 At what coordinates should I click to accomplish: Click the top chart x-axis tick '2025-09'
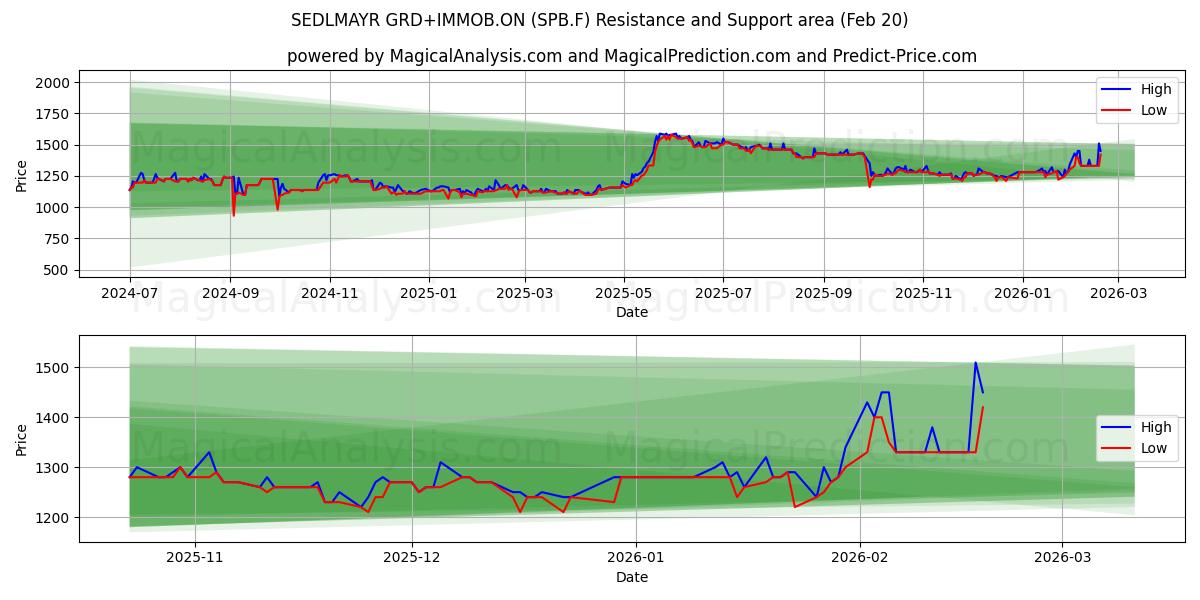click(824, 294)
